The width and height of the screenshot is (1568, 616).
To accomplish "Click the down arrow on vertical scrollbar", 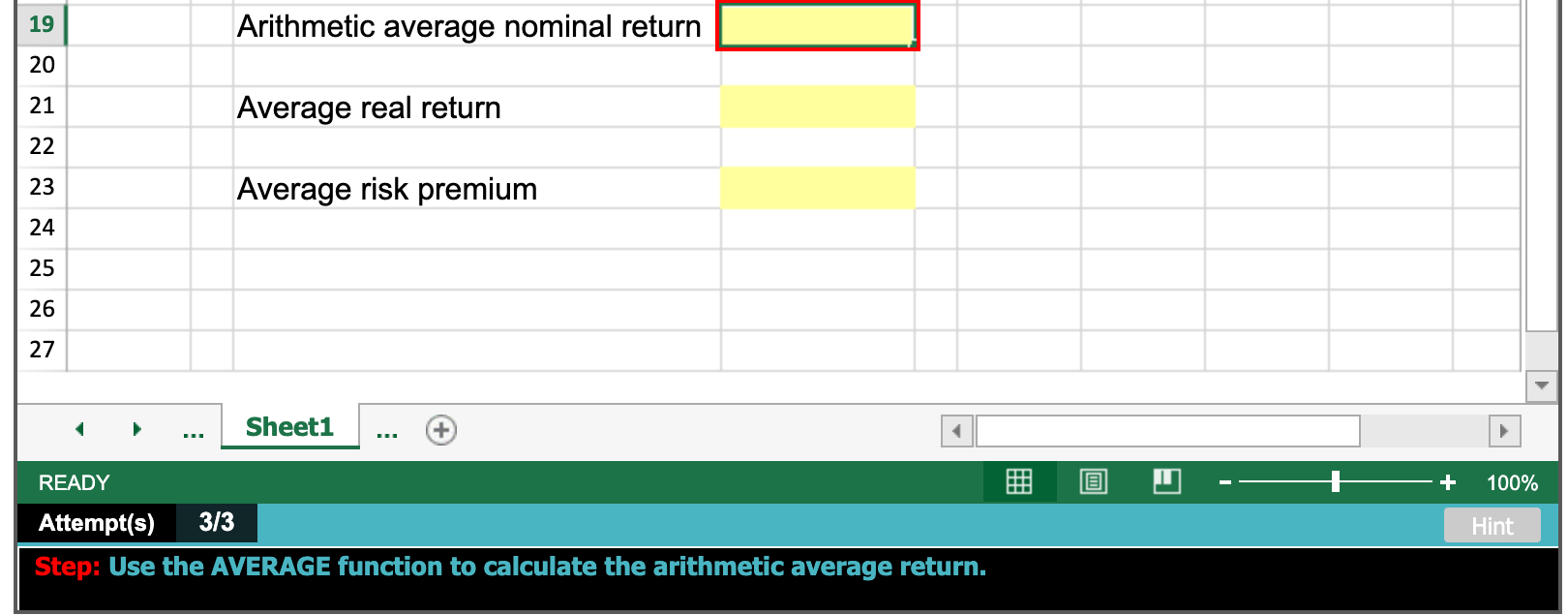I will 1541,384.
